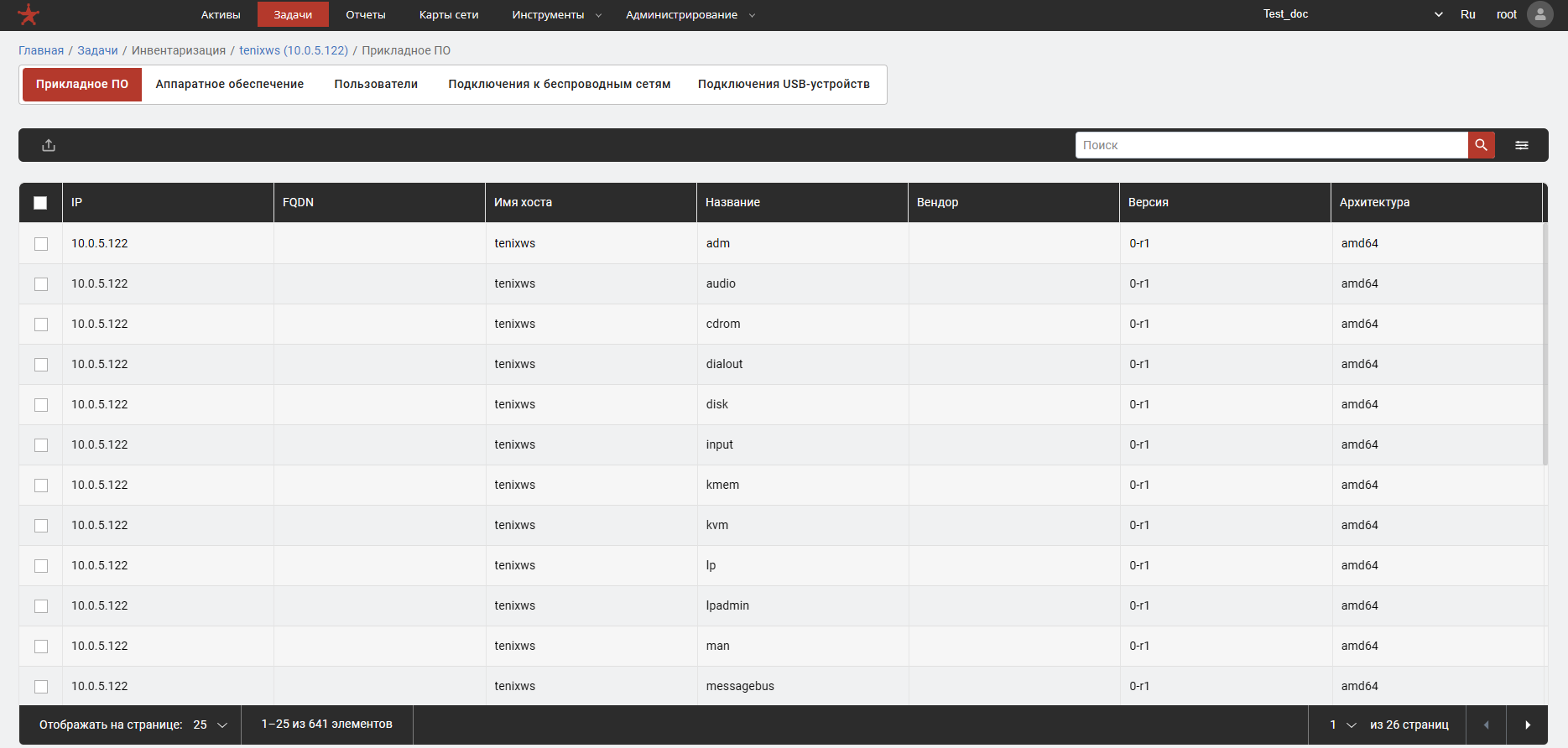Select the checkbox for the kvm row

tap(41, 526)
